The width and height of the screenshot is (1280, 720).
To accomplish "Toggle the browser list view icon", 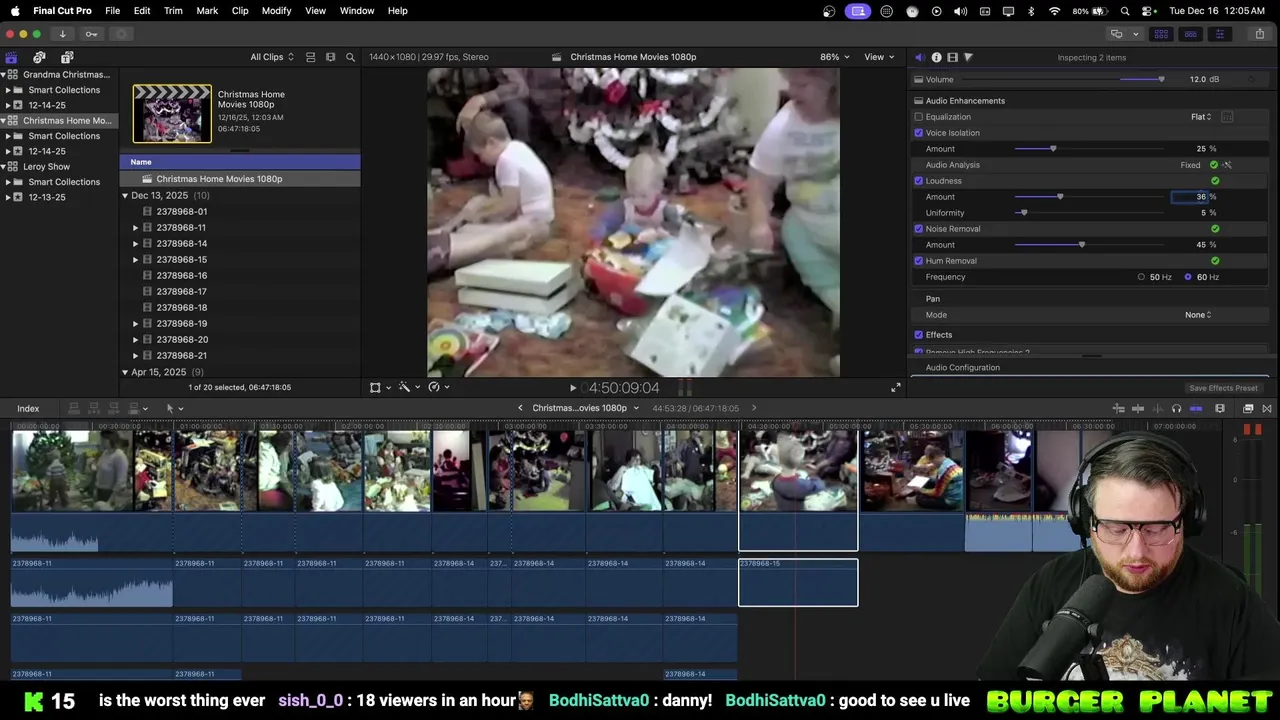I will tap(310, 57).
